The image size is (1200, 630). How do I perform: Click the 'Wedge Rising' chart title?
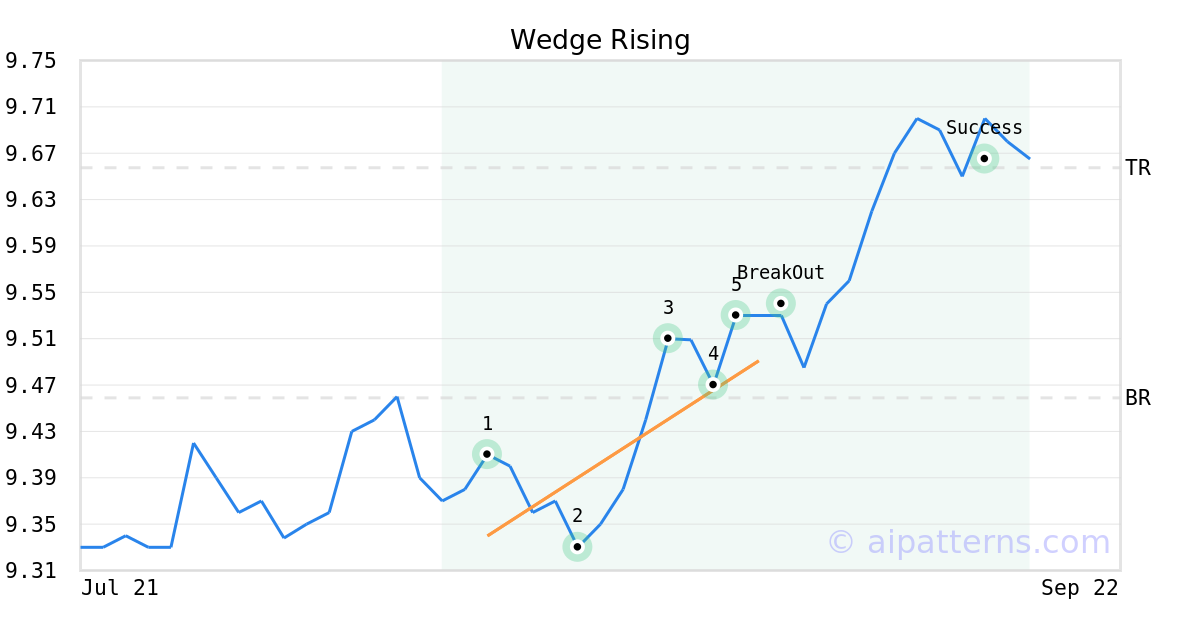[x=600, y=40]
